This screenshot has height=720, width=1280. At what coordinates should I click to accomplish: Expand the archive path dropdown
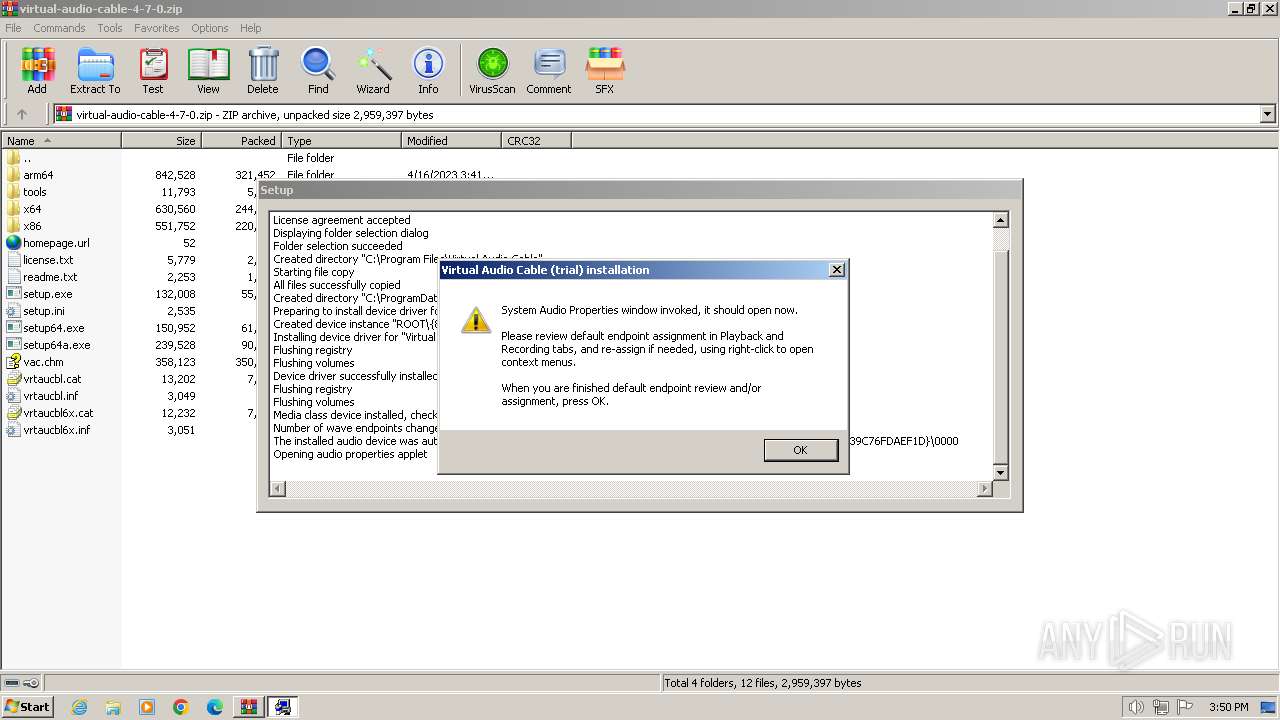point(1268,114)
